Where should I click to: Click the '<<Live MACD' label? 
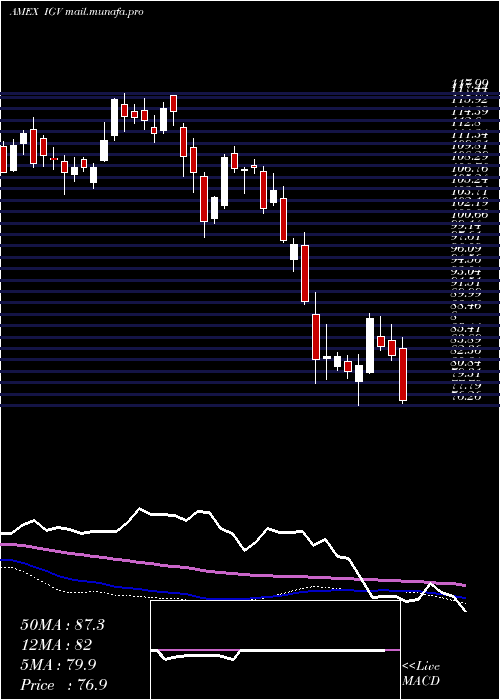[x=421, y=673]
